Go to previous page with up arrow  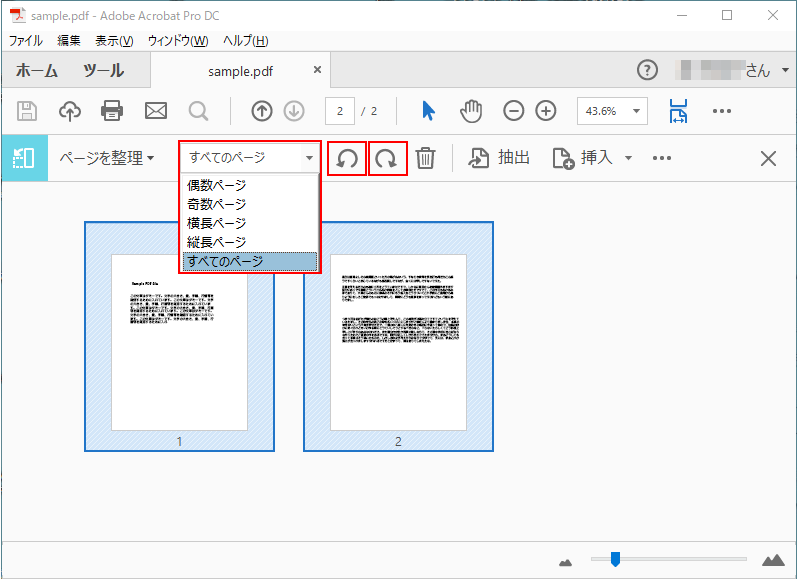(x=262, y=111)
